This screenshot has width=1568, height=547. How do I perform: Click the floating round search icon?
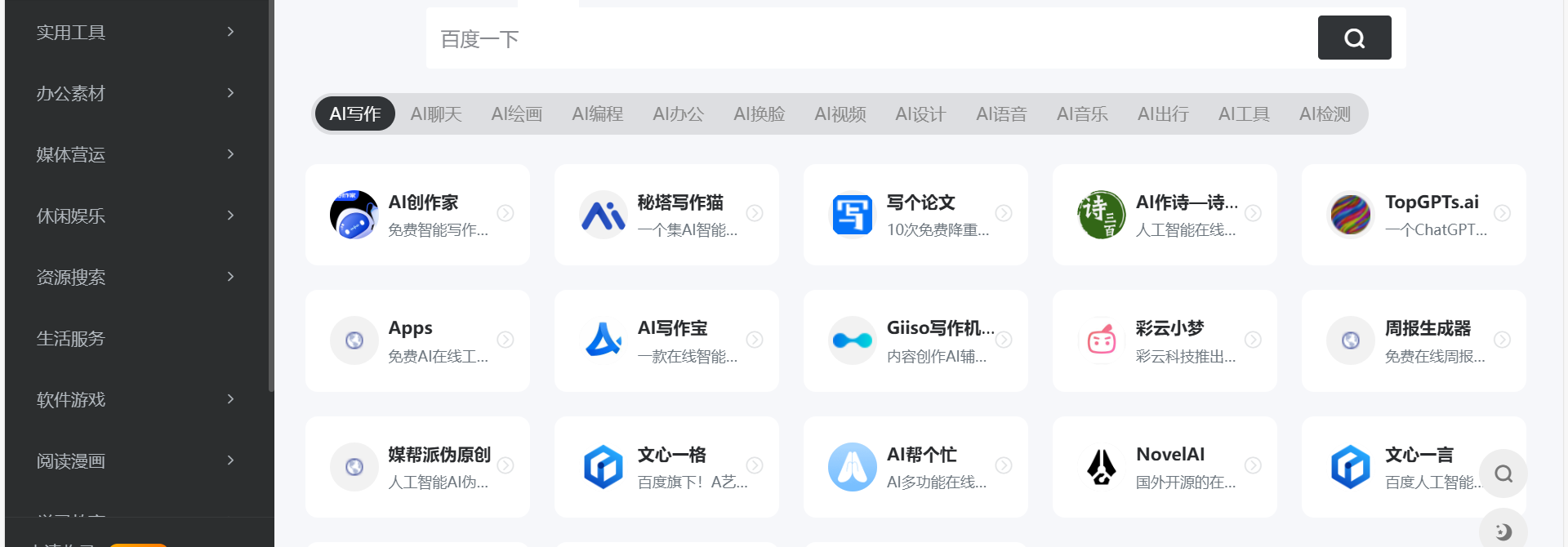click(x=1503, y=474)
